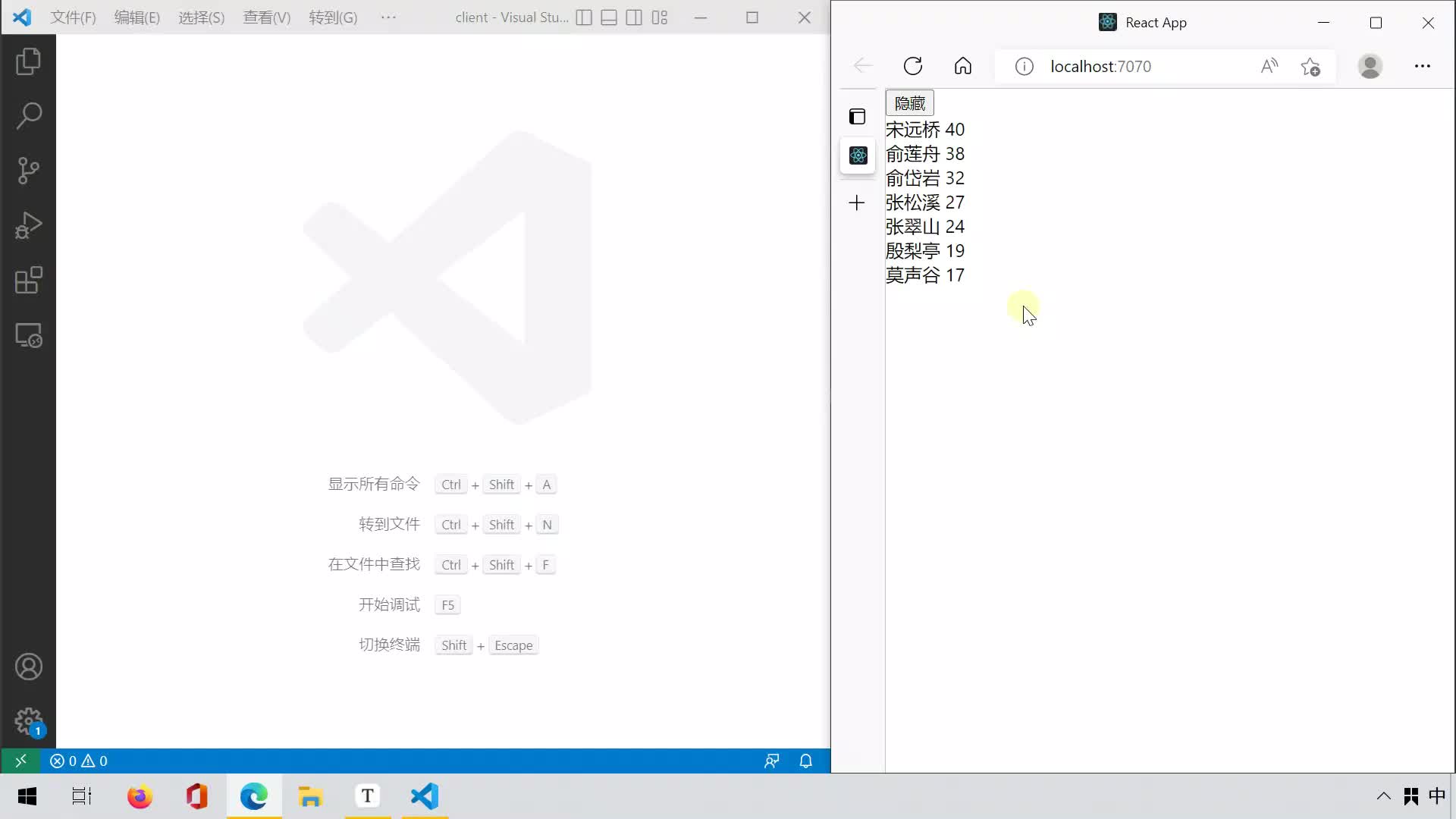Click the Source Control icon in sidebar
The image size is (1456, 819).
pos(28,170)
